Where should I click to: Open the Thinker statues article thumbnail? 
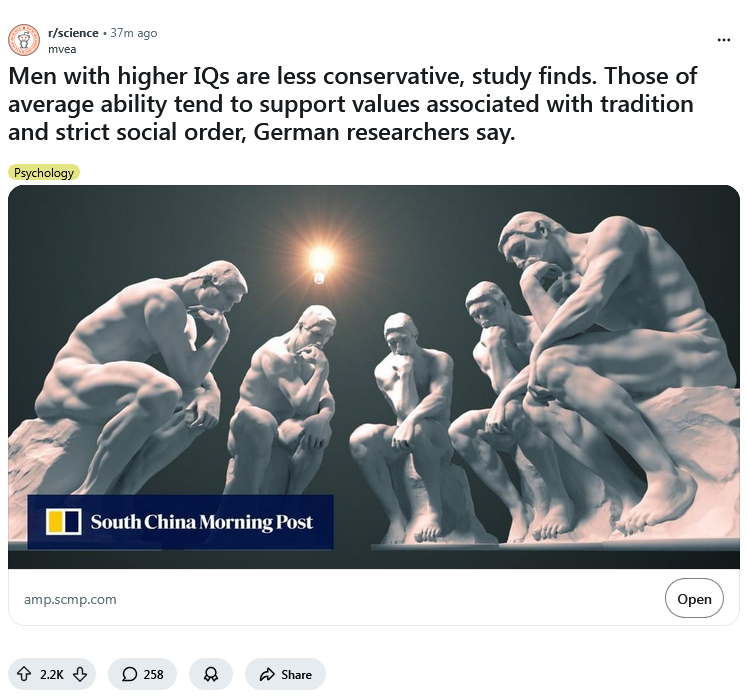[374, 377]
